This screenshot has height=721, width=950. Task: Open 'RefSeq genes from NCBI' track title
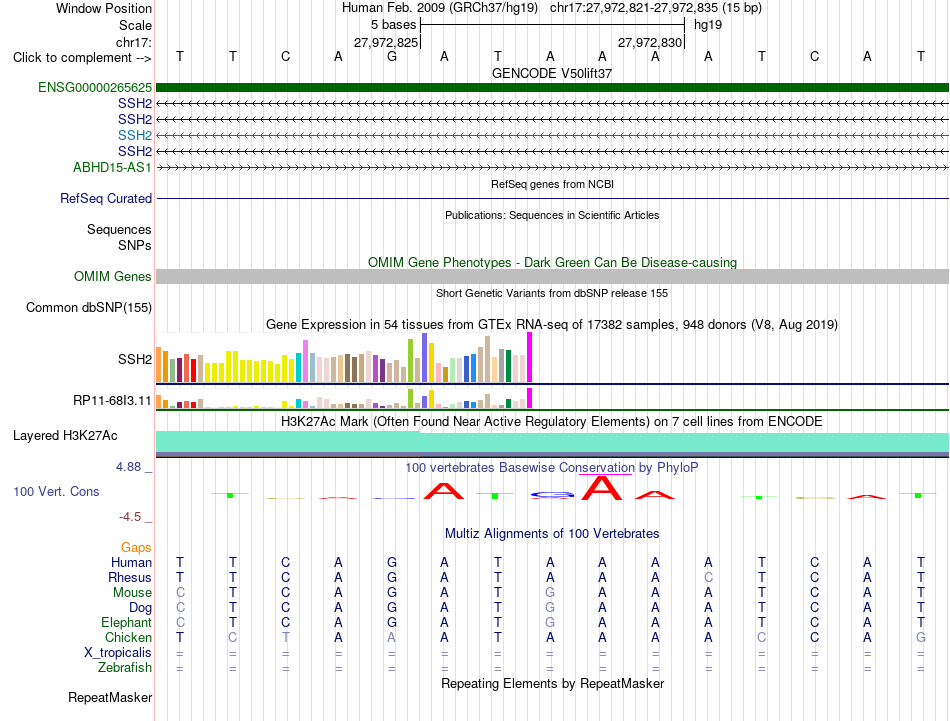pyautogui.click(x=552, y=184)
